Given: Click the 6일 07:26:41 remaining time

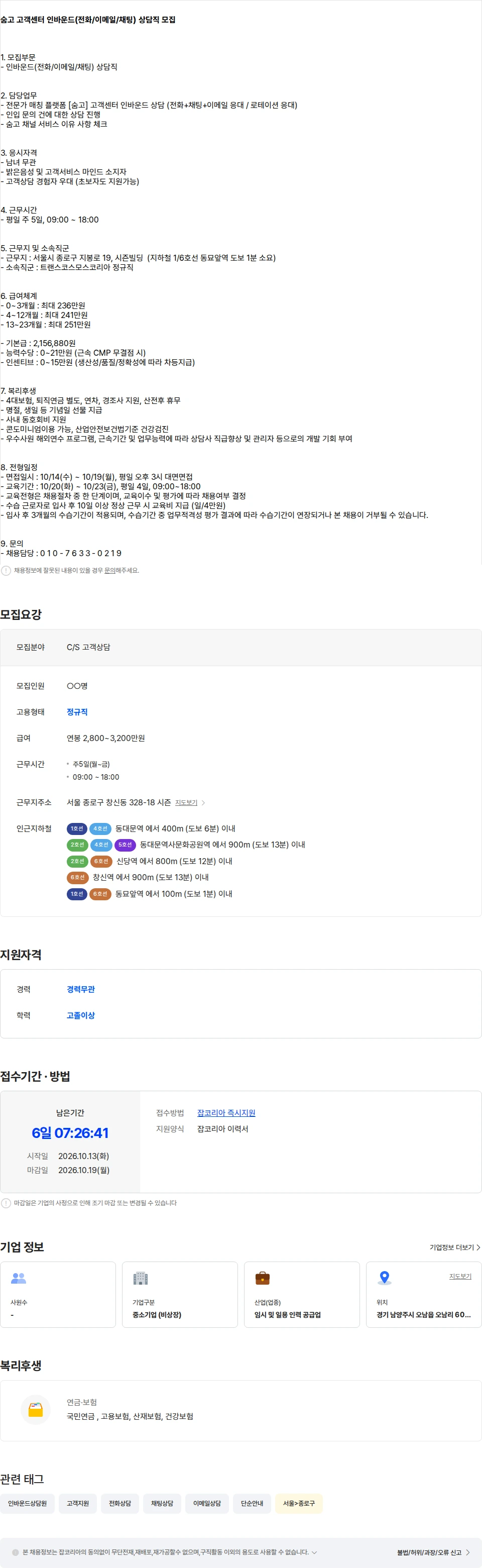Looking at the screenshot, I should [x=70, y=1133].
